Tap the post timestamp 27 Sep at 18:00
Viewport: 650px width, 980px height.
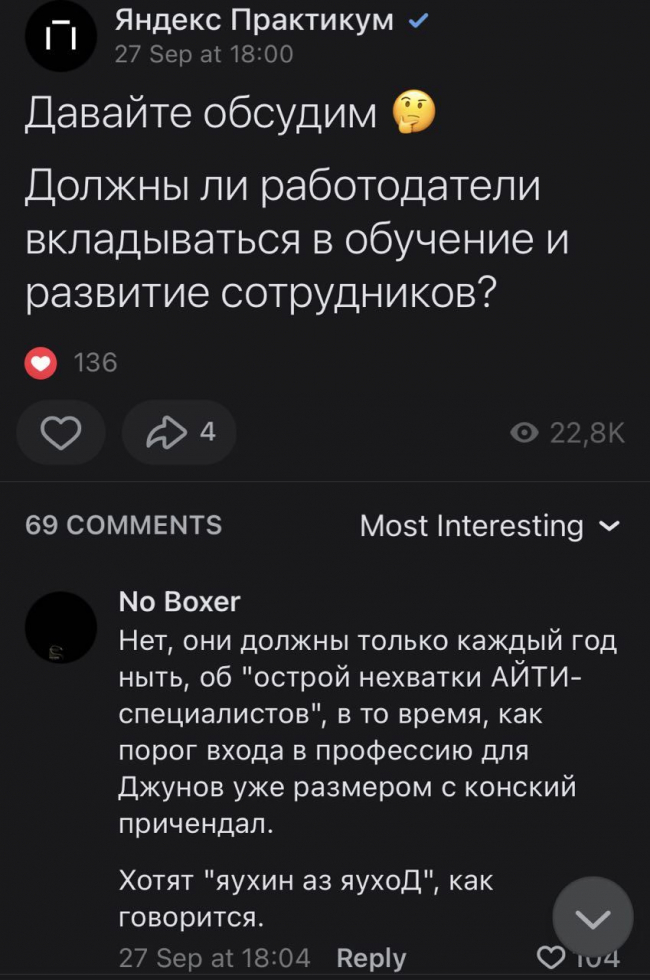click(204, 54)
